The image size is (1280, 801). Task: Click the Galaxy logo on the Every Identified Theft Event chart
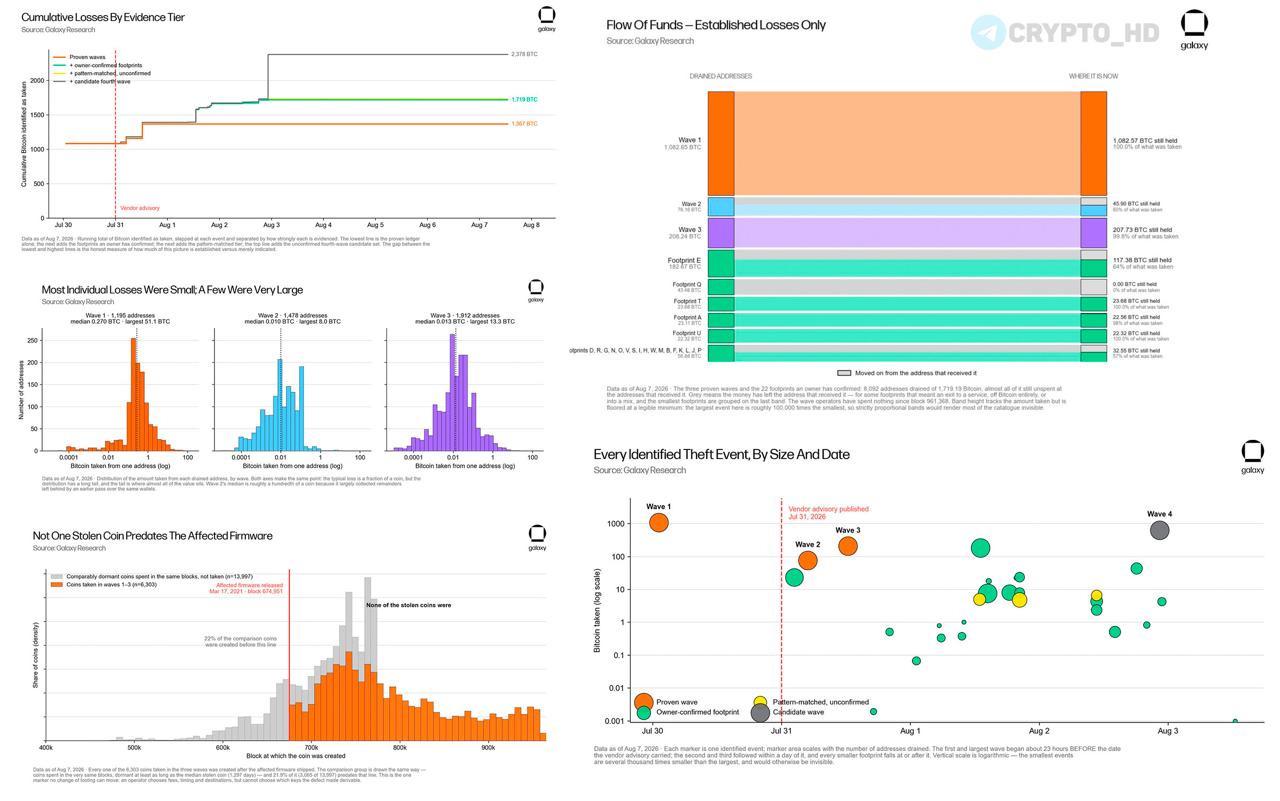(1252, 457)
